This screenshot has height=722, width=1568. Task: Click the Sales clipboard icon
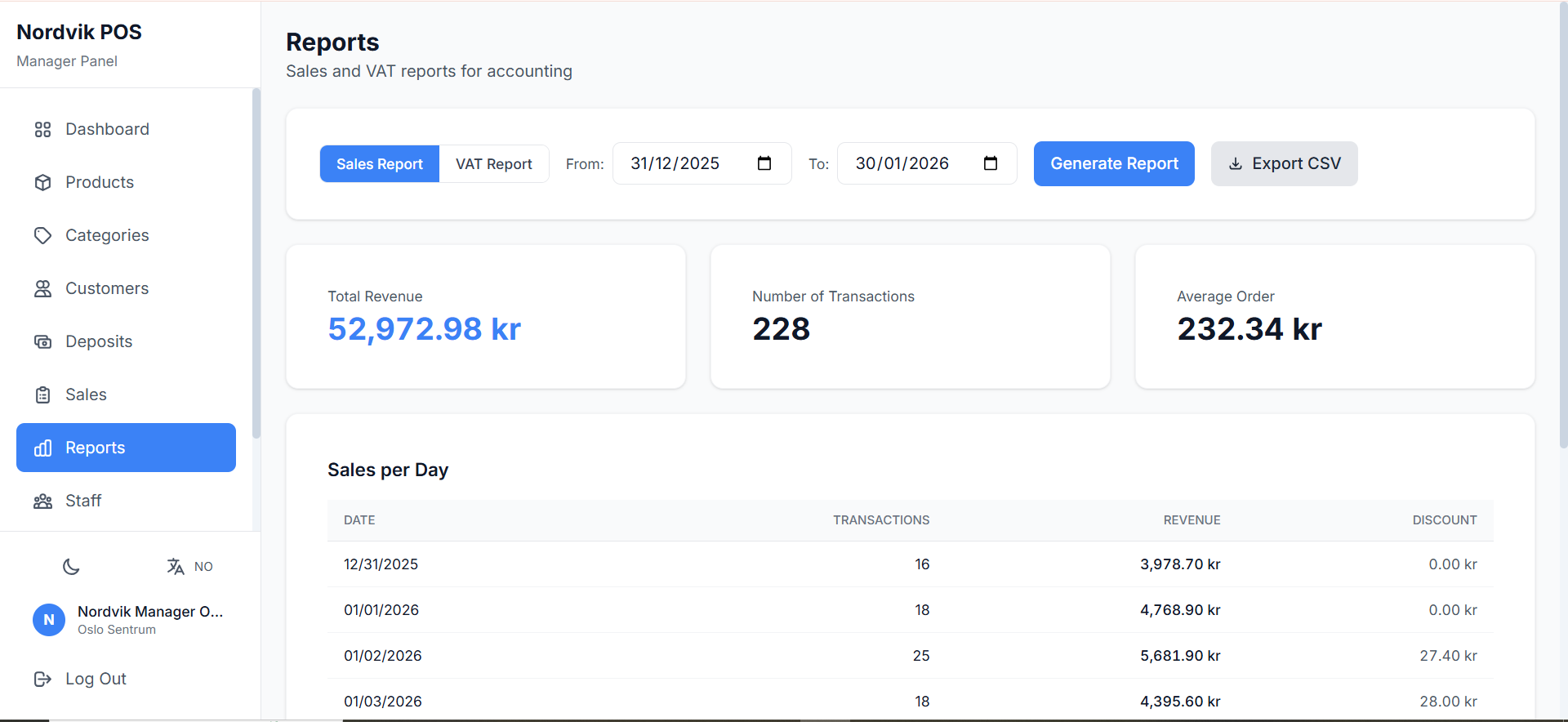coord(42,395)
